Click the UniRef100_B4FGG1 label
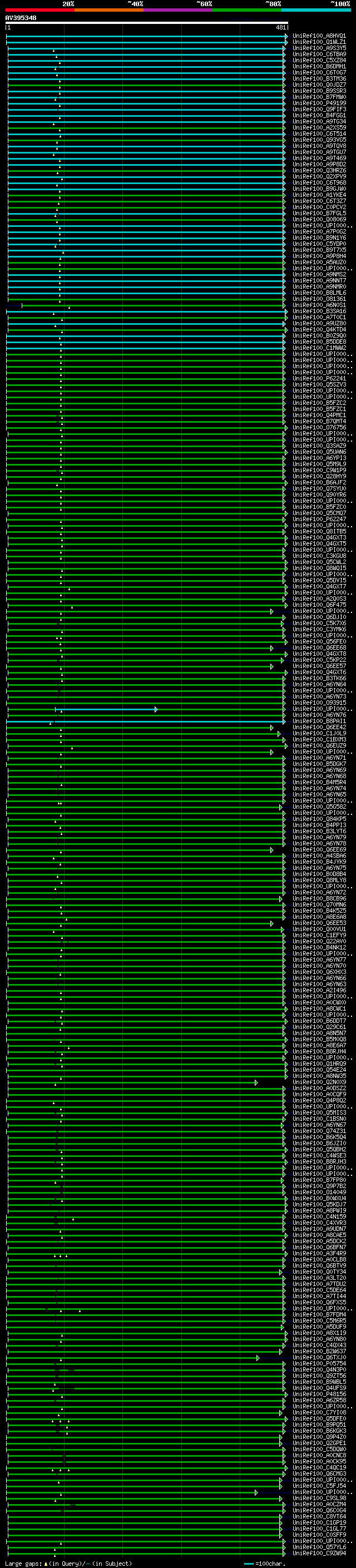 pos(319,116)
